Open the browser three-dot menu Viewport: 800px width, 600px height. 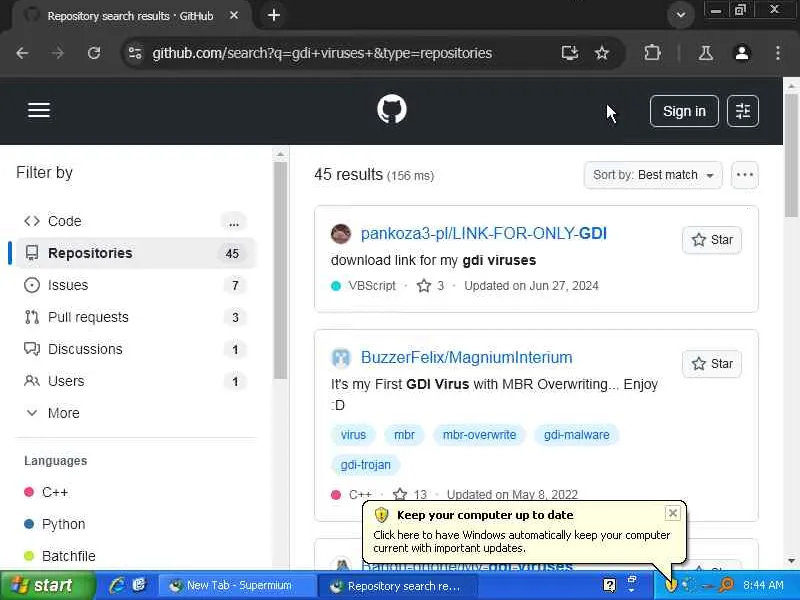(x=778, y=53)
